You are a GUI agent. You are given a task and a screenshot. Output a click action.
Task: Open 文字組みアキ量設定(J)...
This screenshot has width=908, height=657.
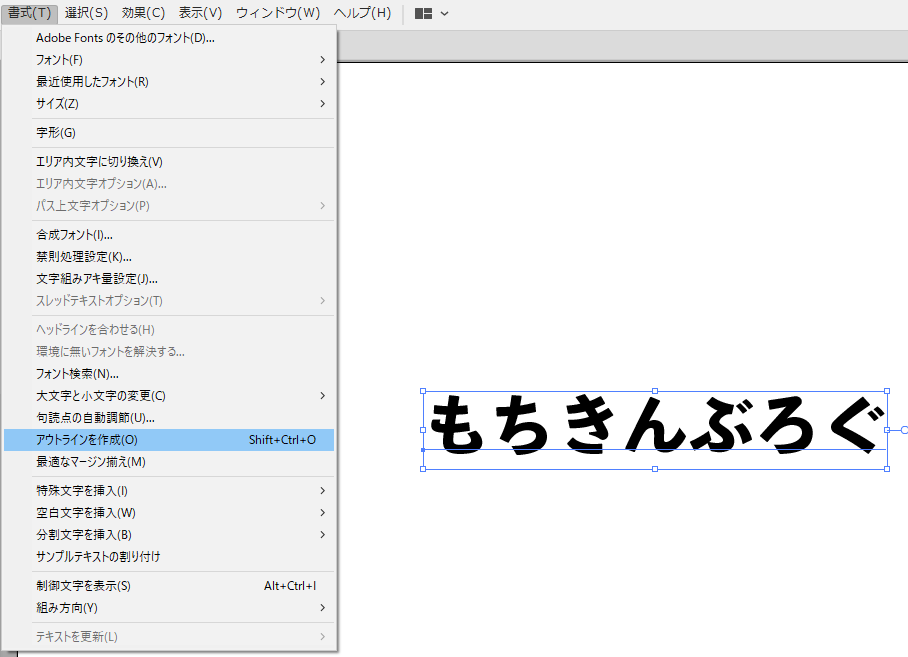pyautogui.click(x=169, y=278)
